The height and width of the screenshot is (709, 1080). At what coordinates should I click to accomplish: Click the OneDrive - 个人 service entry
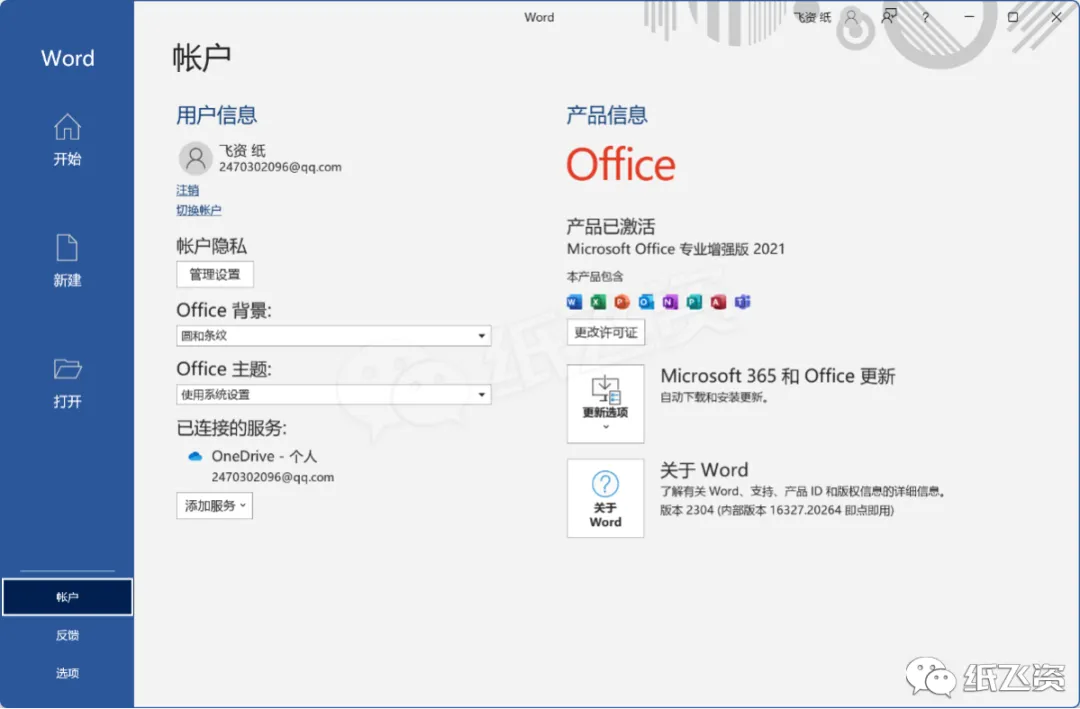264,456
